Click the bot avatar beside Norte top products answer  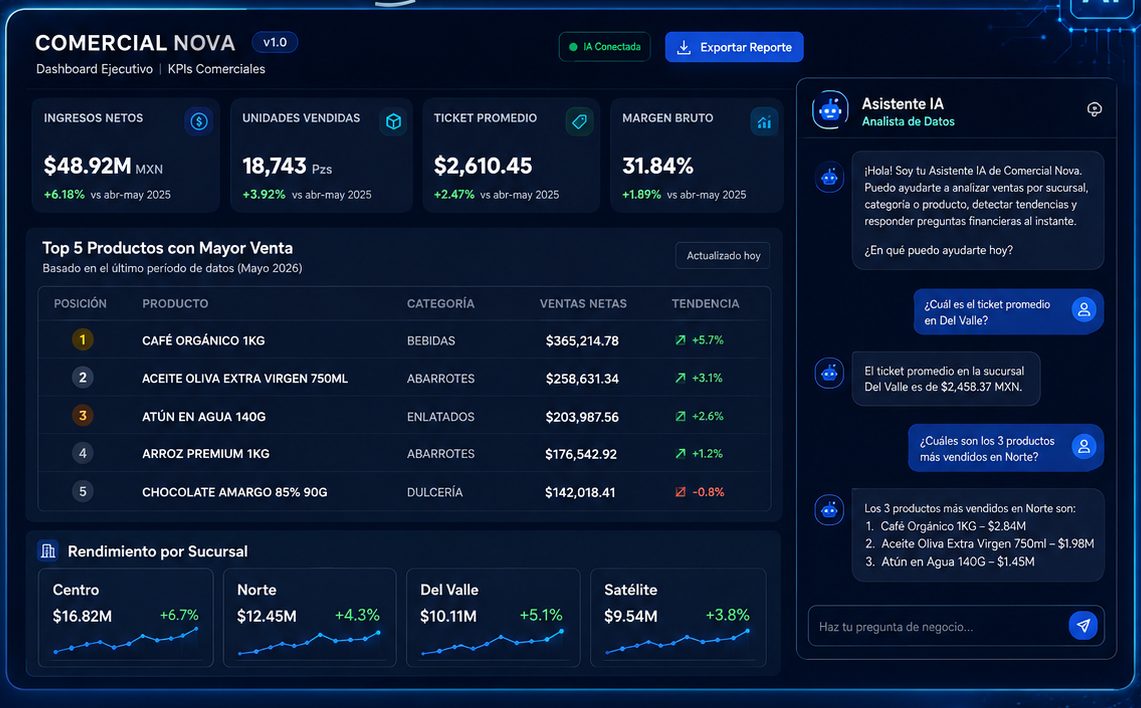click(829, 510)
